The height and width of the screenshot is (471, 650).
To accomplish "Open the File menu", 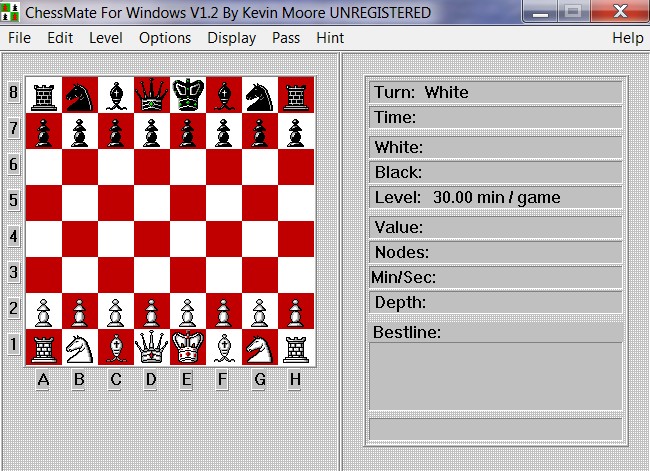I will [x=19, y=38].
